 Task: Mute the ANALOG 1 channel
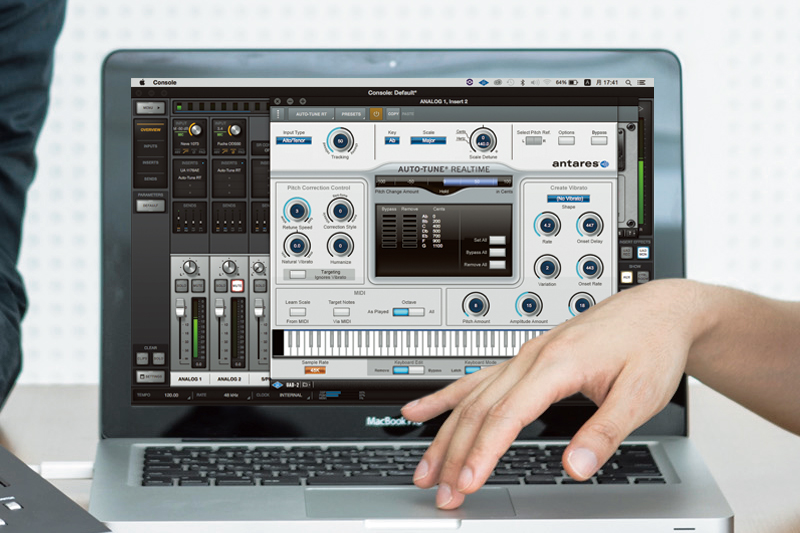[197, 286]
